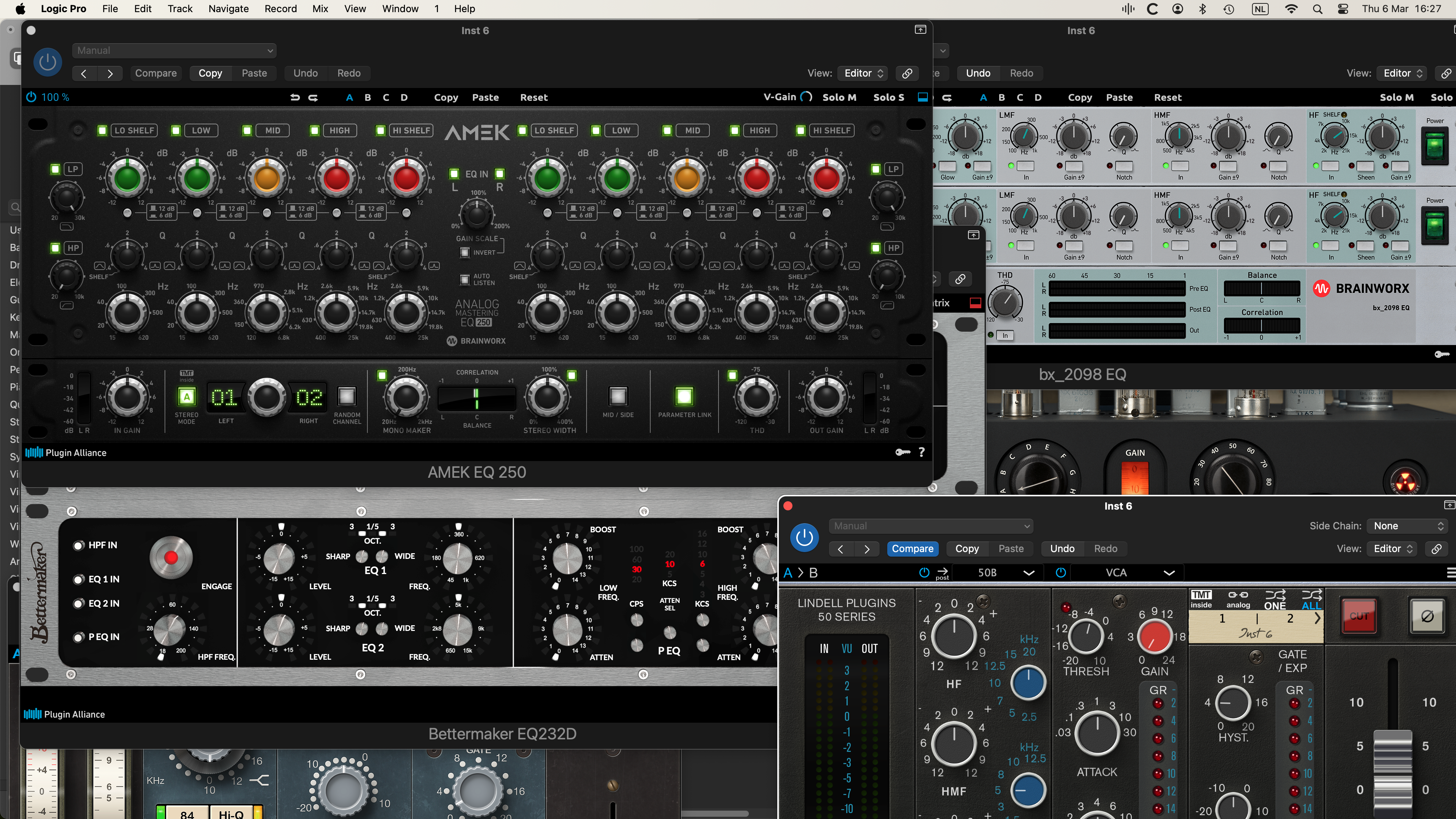Click the RANDOM CHANNEL button

tap(347, 396)
